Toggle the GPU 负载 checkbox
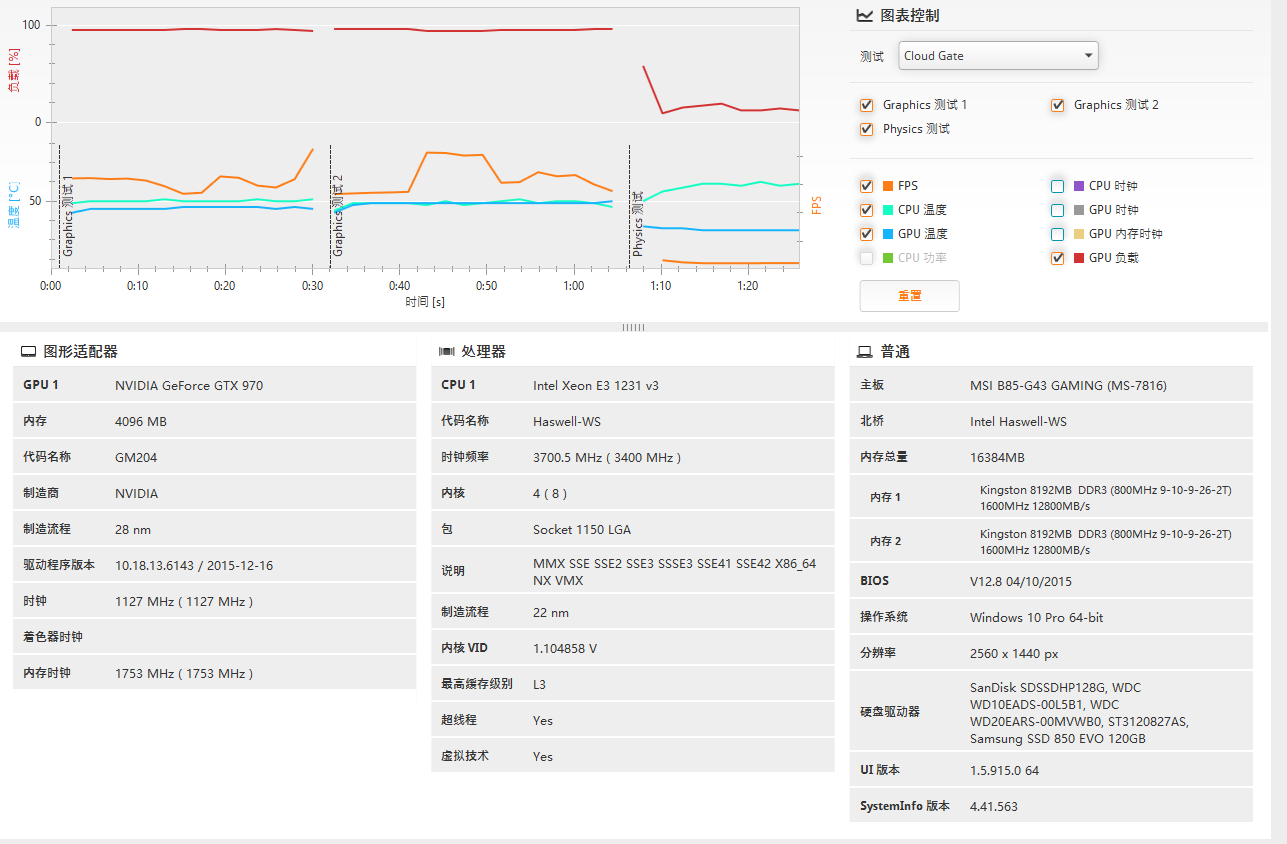 (x=1057, y=258)
